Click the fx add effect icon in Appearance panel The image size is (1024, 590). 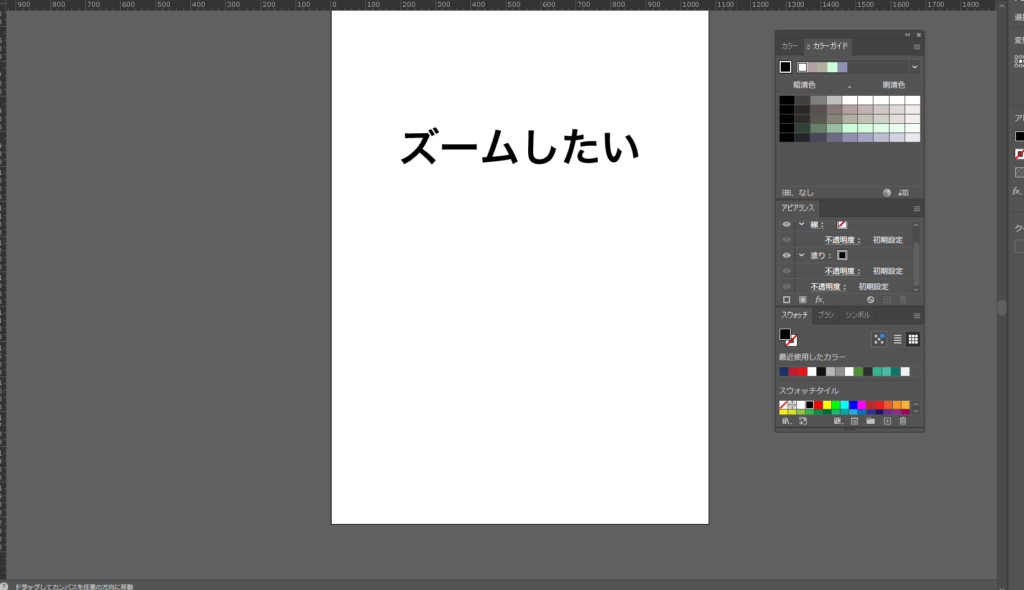click(x=819, y=299)
